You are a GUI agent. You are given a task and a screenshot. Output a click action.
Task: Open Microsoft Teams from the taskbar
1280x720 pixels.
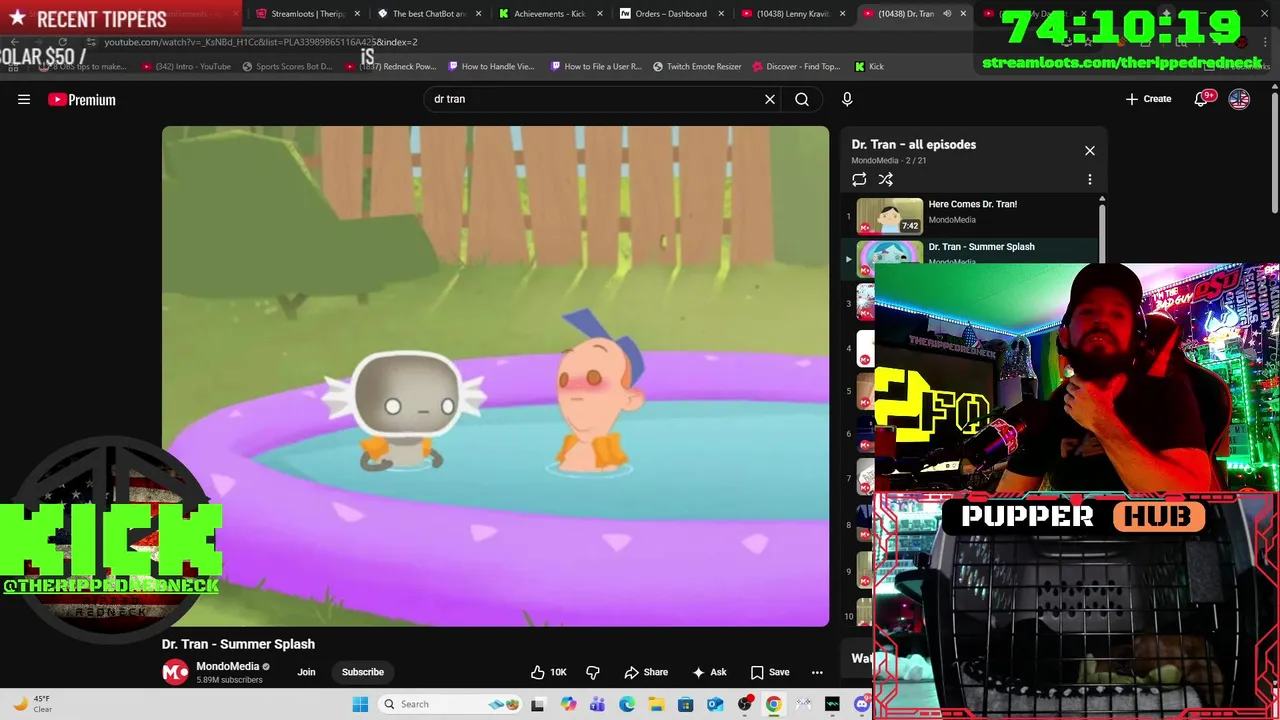(x=597, y=704)
